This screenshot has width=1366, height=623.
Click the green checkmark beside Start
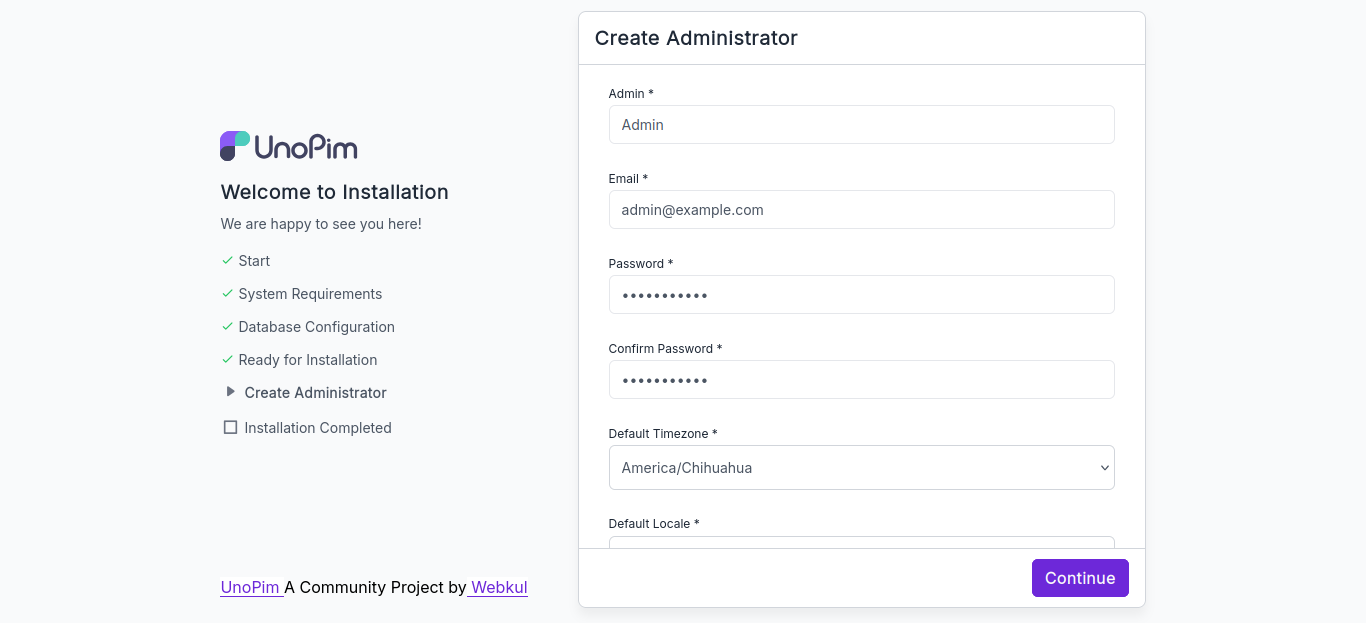227,261
